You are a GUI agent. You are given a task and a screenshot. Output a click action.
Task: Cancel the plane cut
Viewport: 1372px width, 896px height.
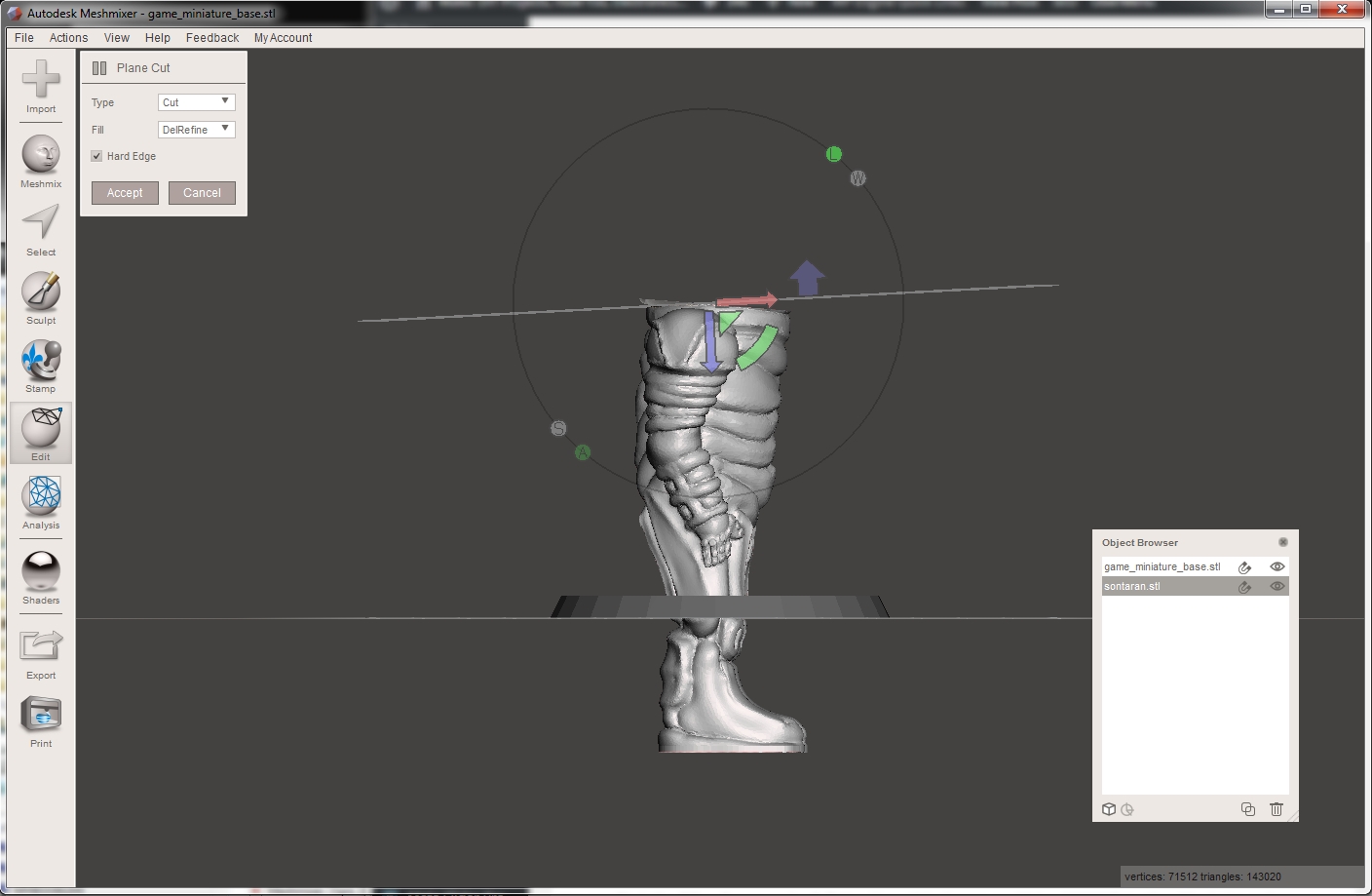coord(202,193)
